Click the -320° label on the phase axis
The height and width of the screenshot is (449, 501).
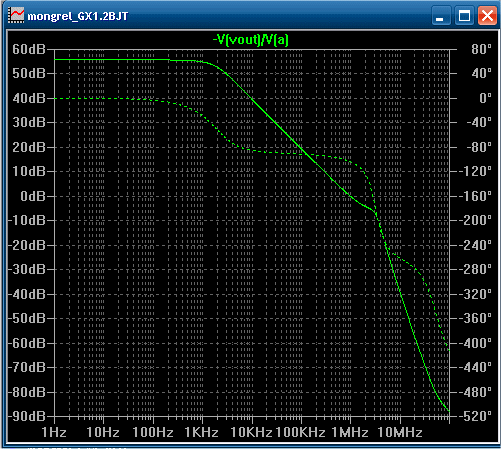coord(475,294)
